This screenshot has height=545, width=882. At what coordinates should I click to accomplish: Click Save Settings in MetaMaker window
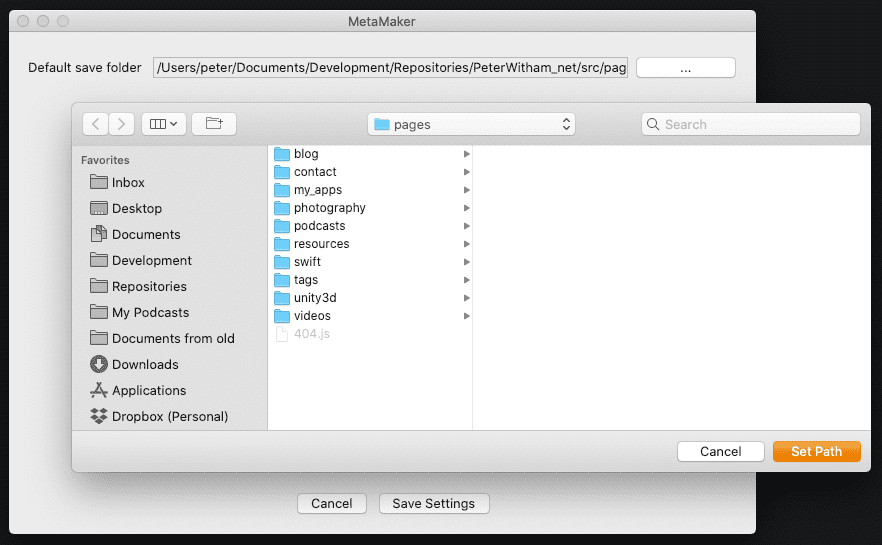click(x=434, y=503)
